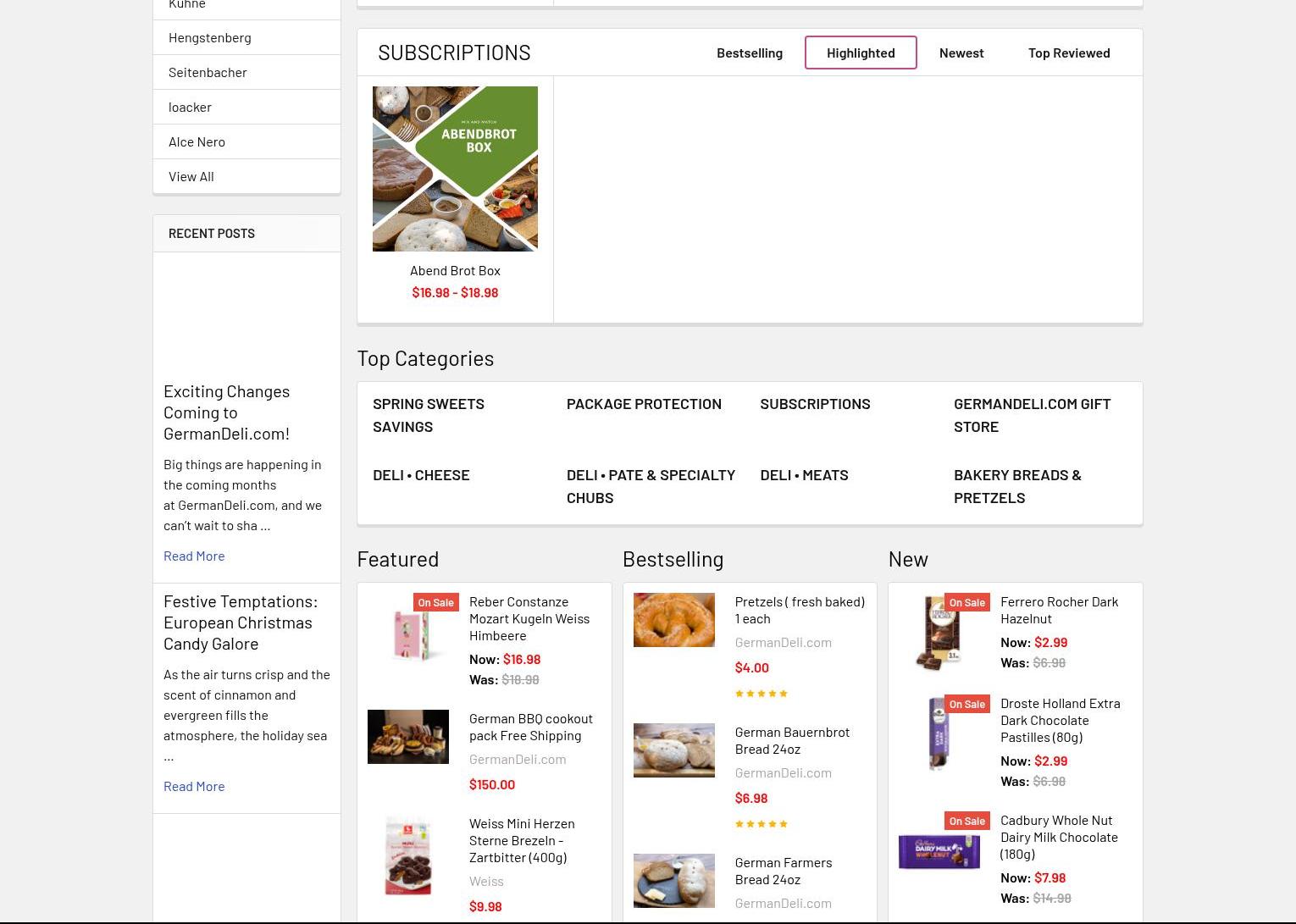The width and height of the screenshot is (1296, 924).
Task: Open the Top Reviewed tab
Action: click(x=1069, y=53)
